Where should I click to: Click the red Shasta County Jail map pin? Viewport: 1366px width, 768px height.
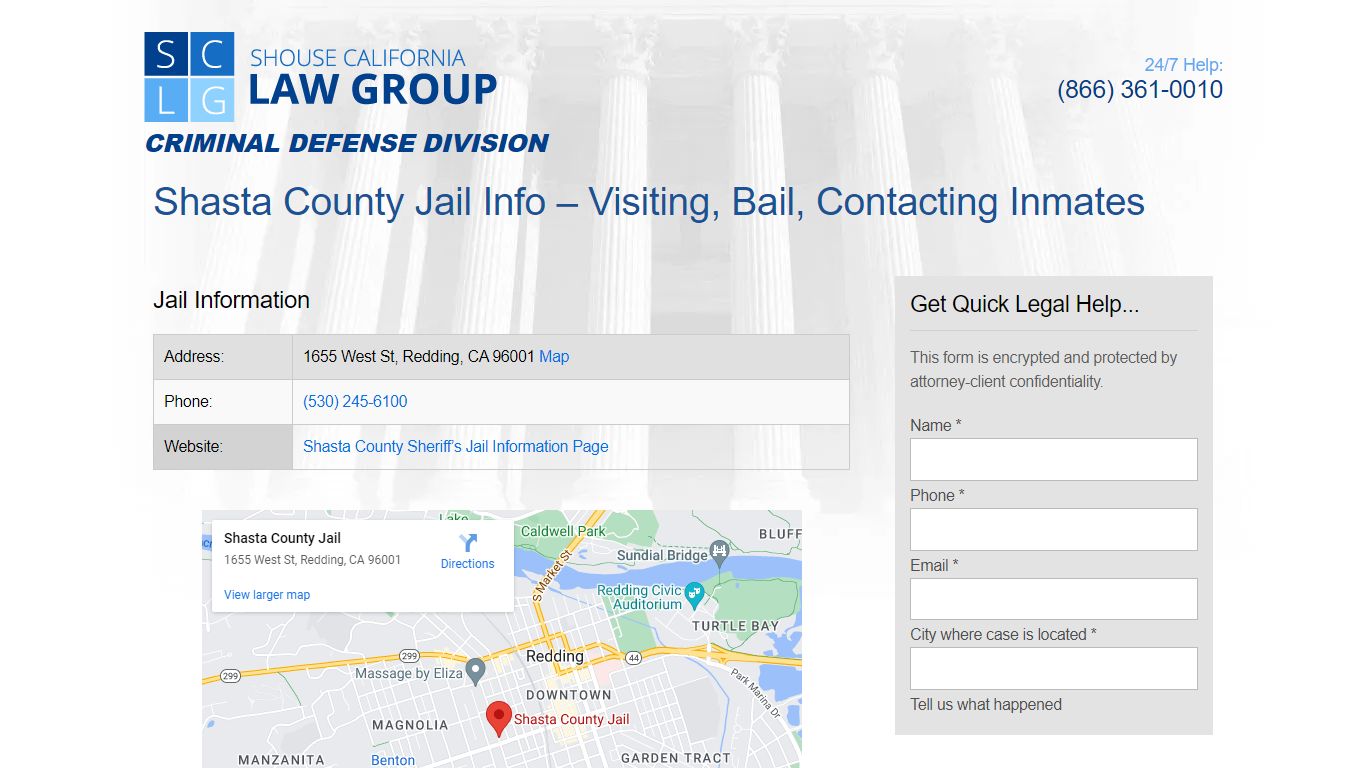pyautogui.click(x=499, y=719)
